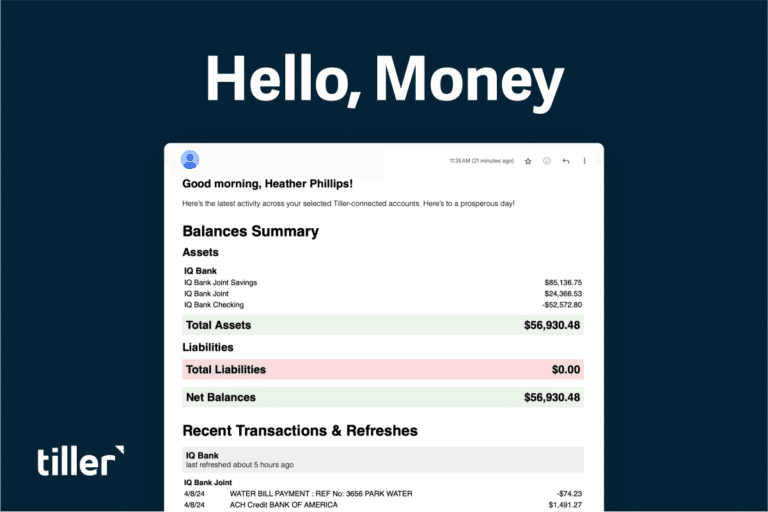Click the 'Assets' subheading
Image resolution: width=768 pixels, height=512 pixels.
coord(200,252)
